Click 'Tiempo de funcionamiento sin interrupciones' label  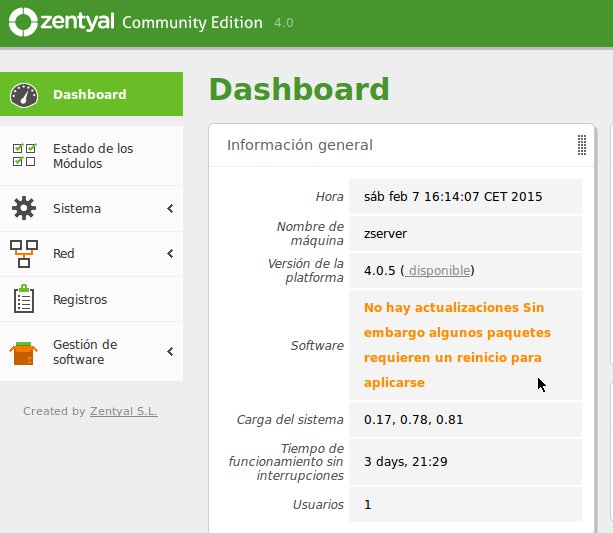[x=286, y=462]
